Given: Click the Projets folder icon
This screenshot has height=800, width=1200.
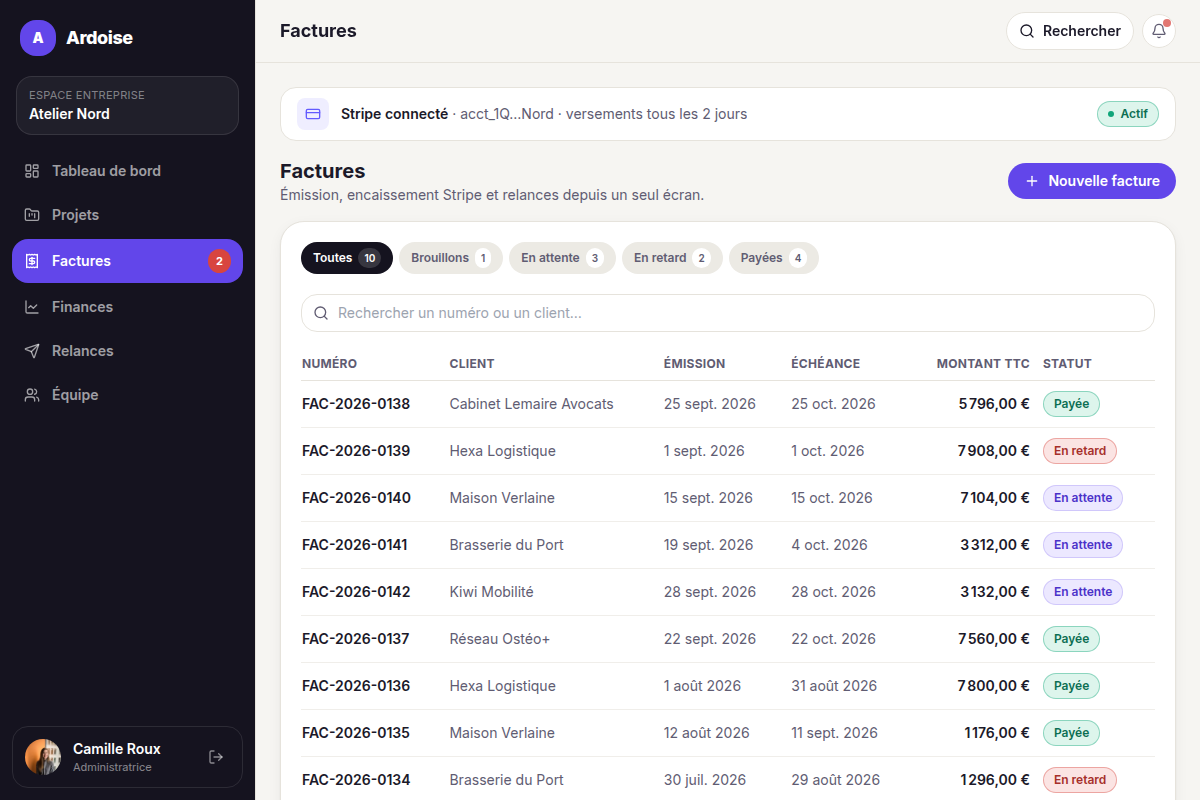Looking at the screenshot, I should 32,215.
